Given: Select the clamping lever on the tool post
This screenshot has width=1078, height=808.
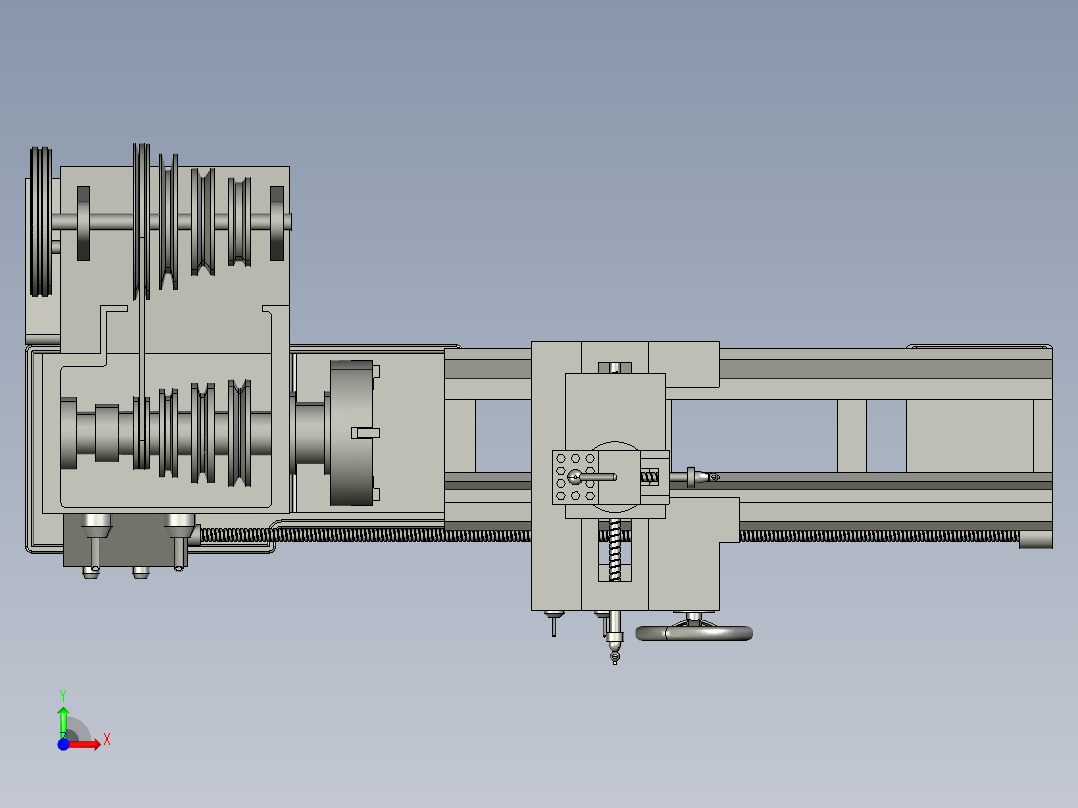Looking at the screenshot, I should (592, 477).
